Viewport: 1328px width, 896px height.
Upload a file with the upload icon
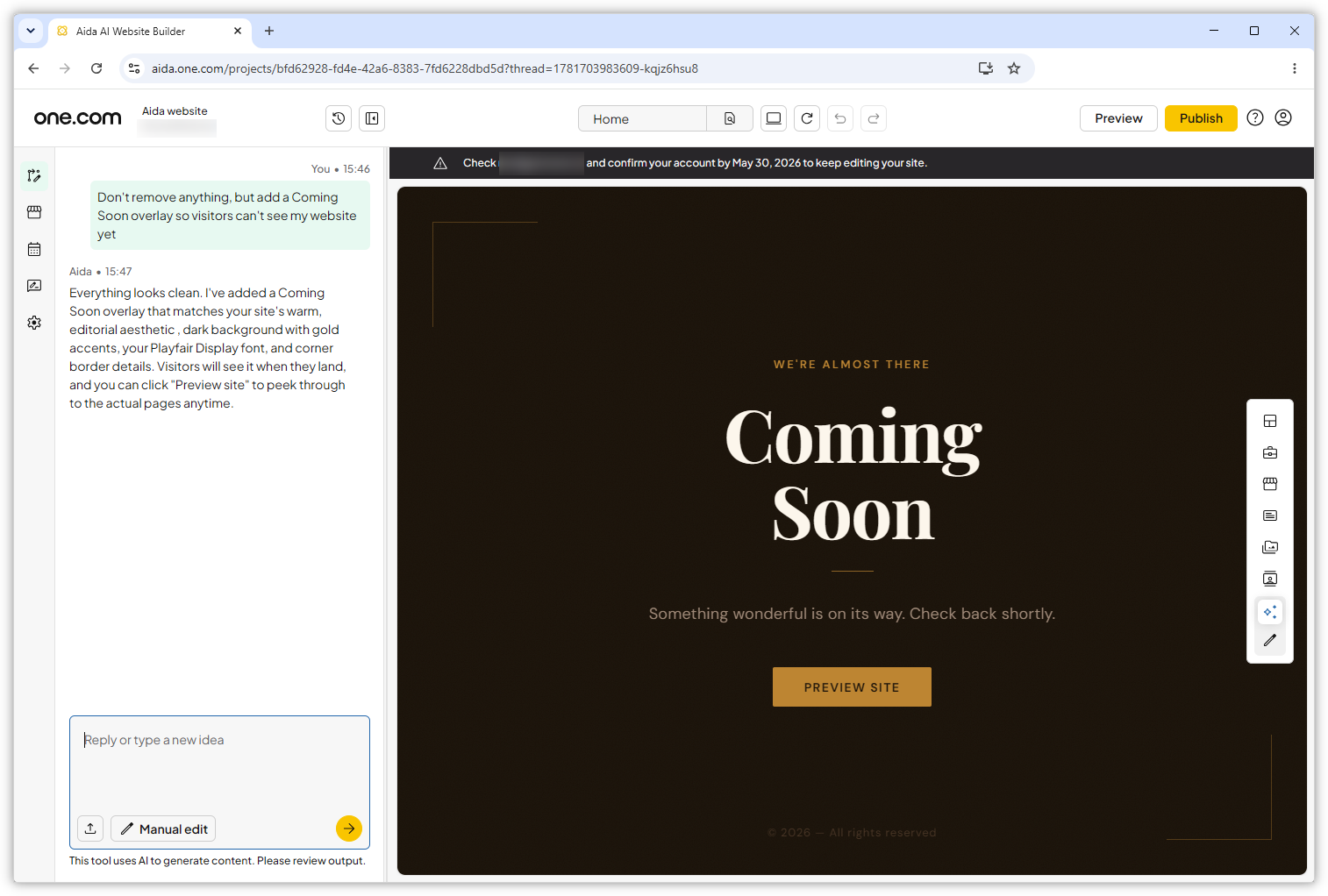click(x=90, y=828)
